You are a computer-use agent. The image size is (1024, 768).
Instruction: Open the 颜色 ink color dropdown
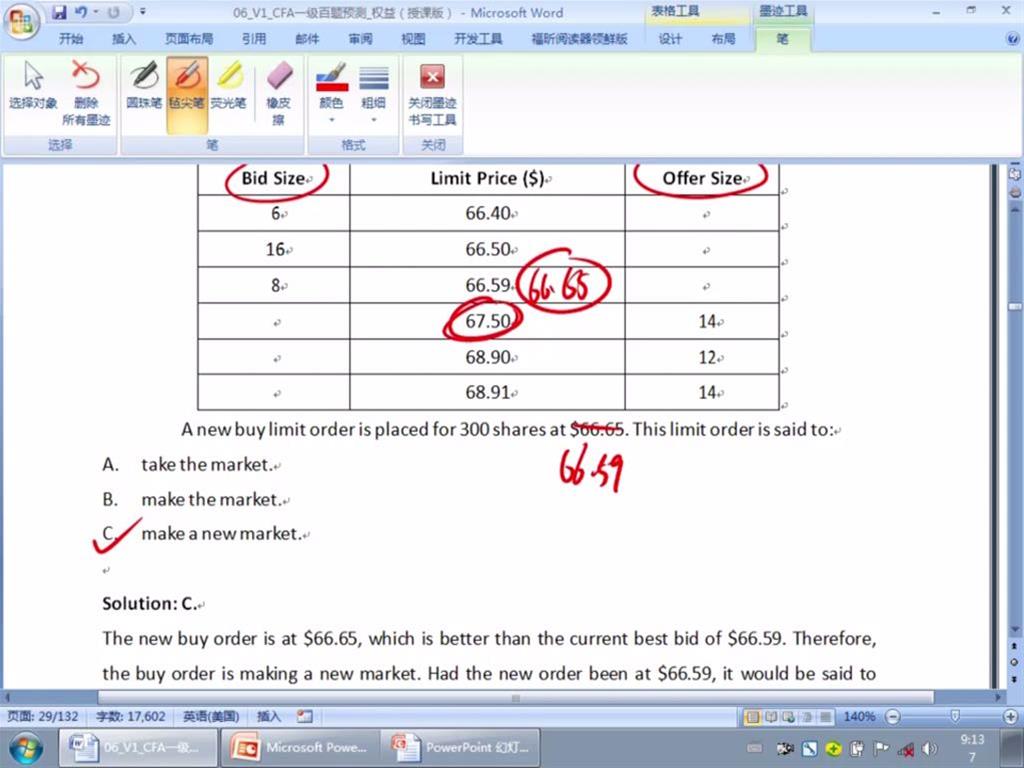click(x=331, y=95)
